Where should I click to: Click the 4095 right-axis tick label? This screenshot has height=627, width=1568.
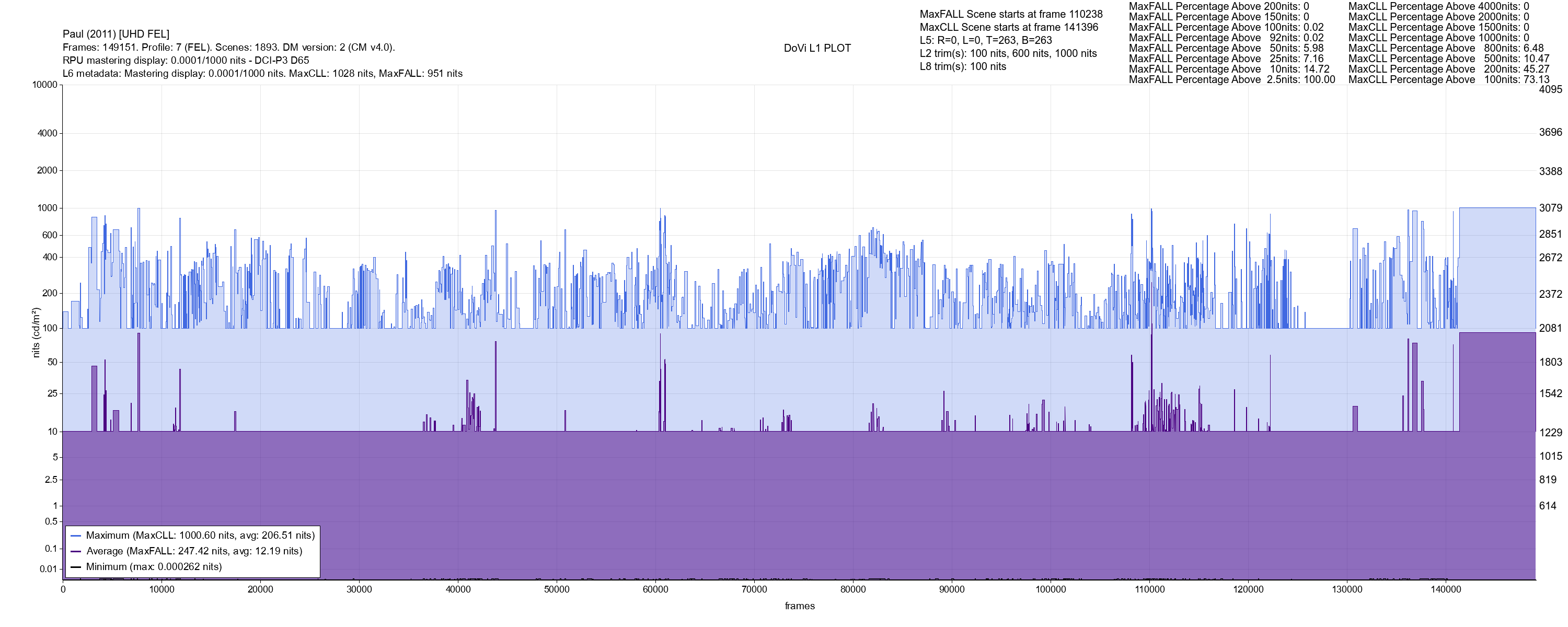click(x=1550, y=89)
